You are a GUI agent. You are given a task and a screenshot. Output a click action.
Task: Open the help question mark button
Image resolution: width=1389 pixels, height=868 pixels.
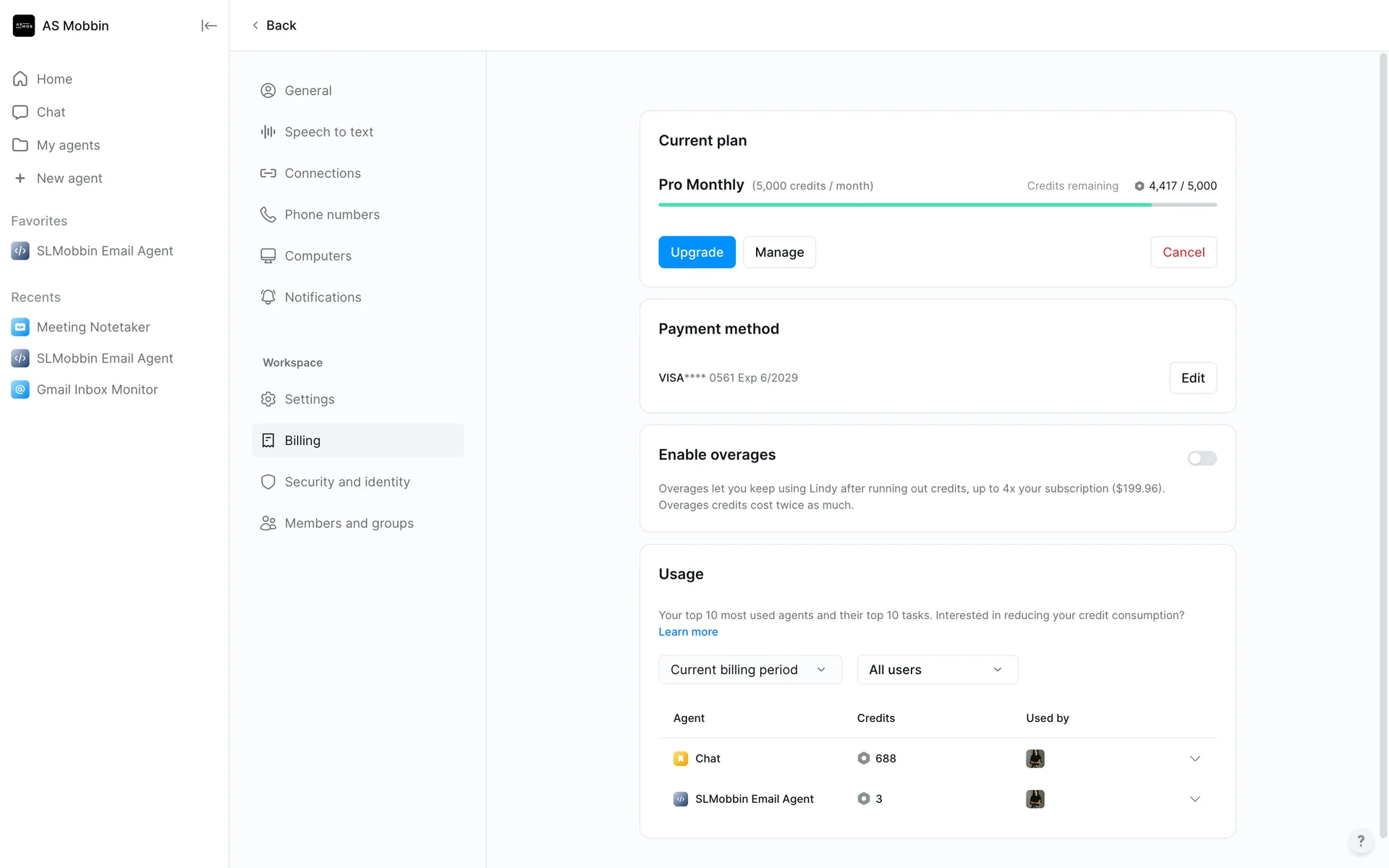[1360, 841]
